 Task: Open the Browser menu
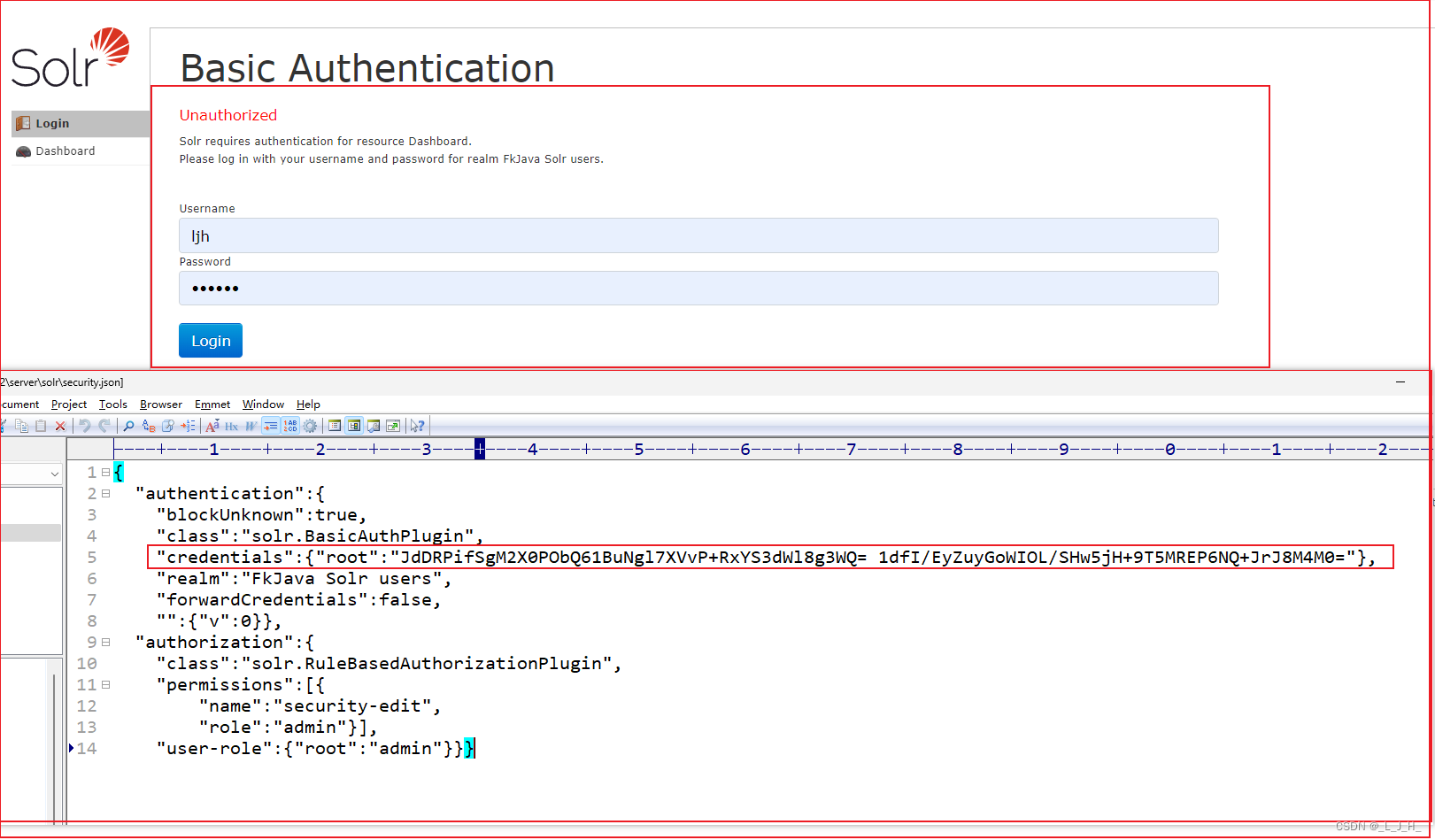coord(161,405)
